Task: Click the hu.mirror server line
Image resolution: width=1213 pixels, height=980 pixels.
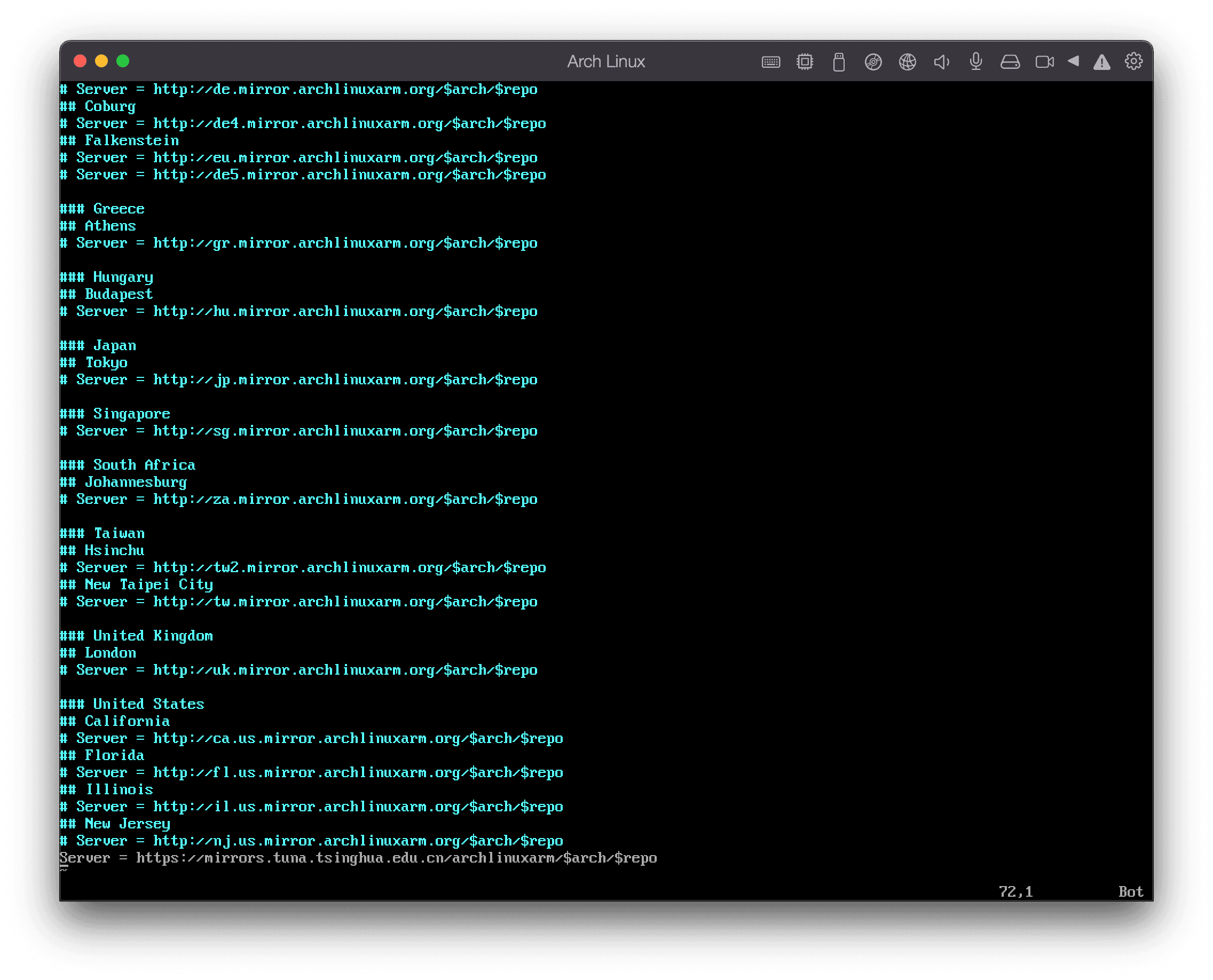Action: coord(299,312)
